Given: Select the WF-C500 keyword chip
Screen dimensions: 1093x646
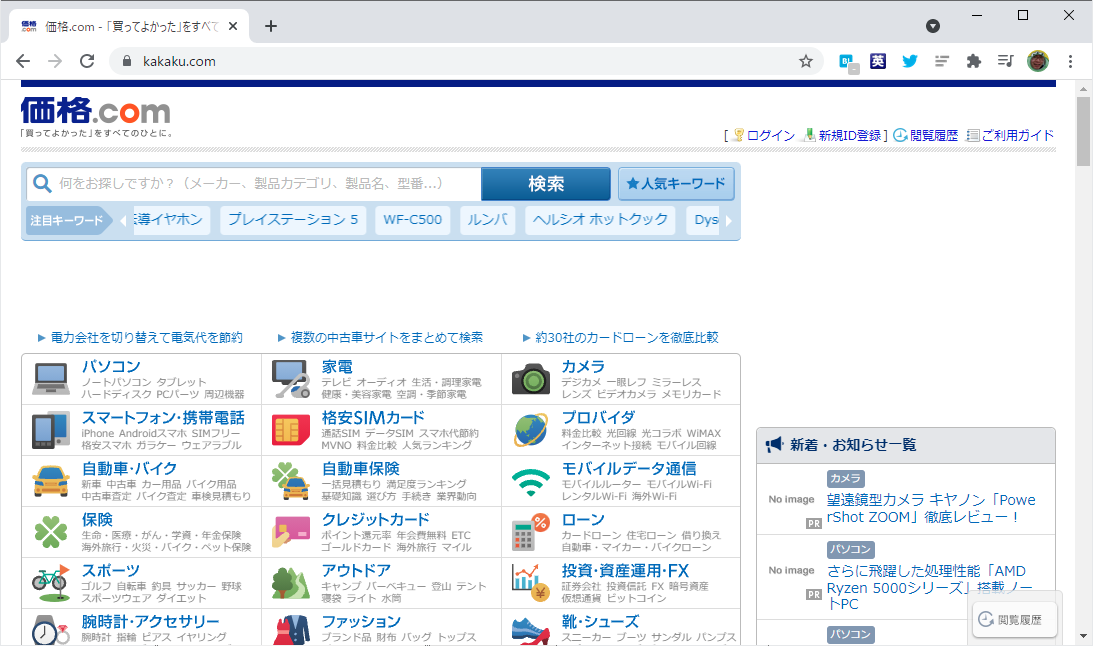Looking at the screenshot, I should click(413, 220).
